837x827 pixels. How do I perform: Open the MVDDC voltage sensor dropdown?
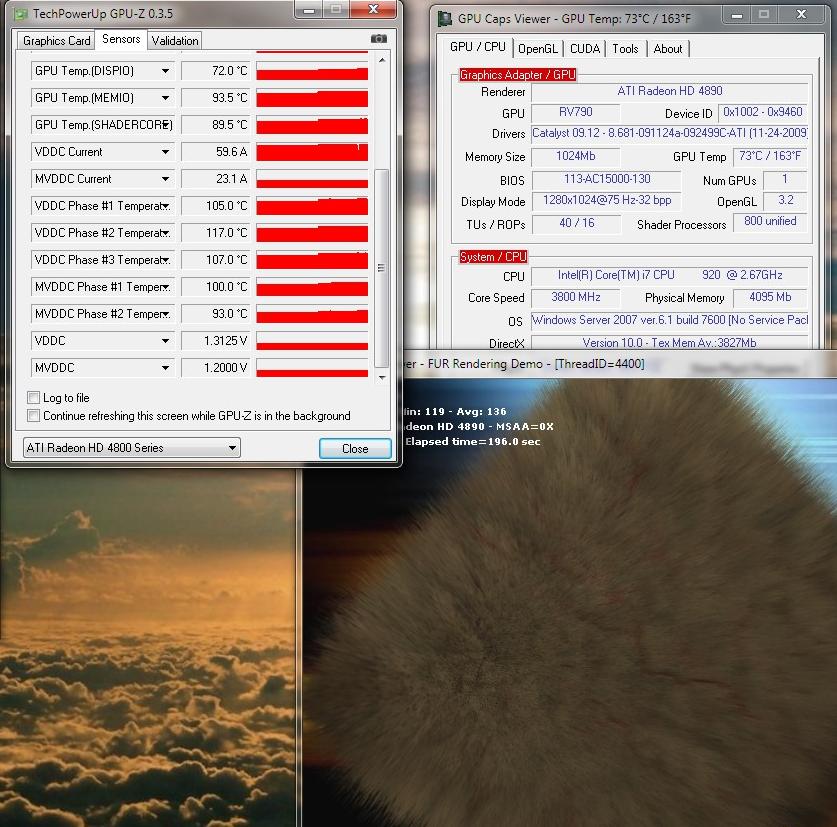pyautogui.click(x=165, y=368)
